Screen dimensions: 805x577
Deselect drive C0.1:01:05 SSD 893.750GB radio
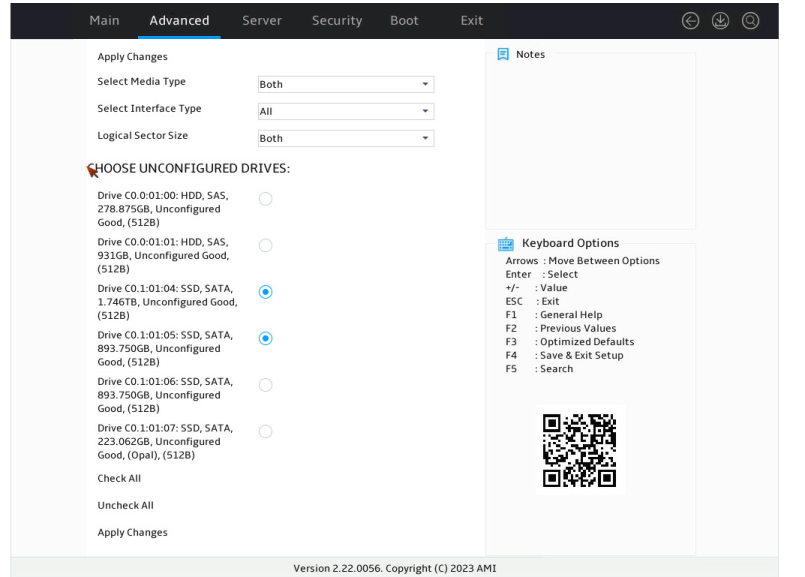click(265, 339)
